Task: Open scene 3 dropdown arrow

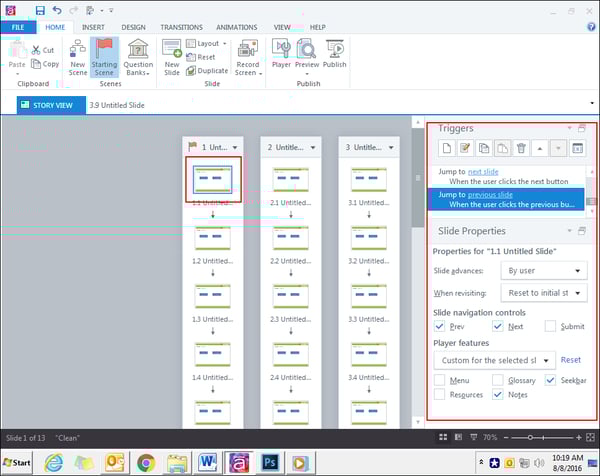Action: pos(391,147)
